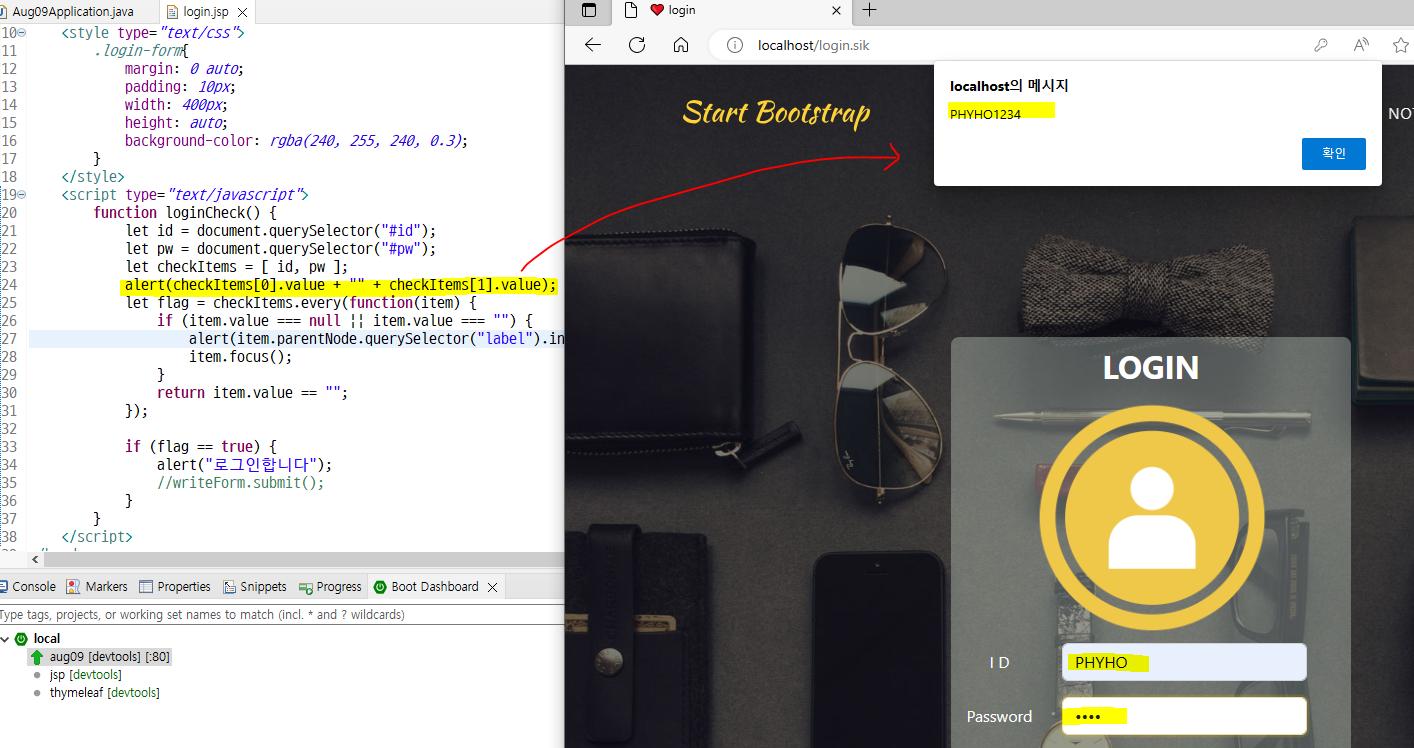Click the Start Bootstrap brand link
This screenshot has width=1414, height=748.
pos(776,113)
